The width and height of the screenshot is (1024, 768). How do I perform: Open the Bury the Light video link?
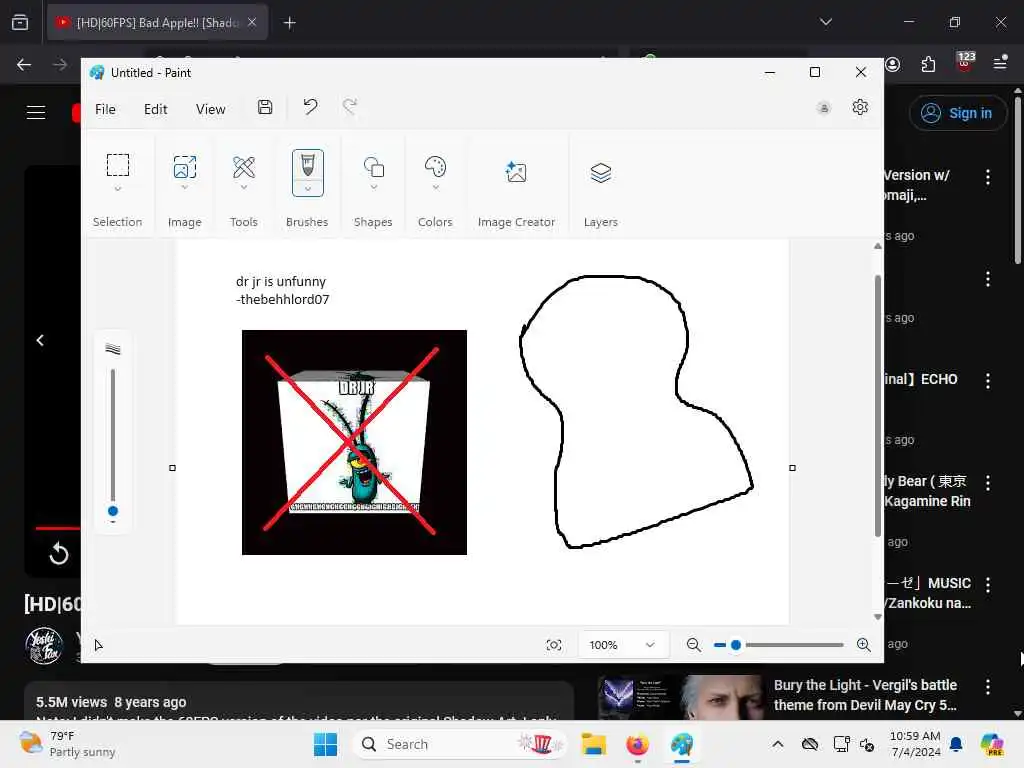[865, 695]
